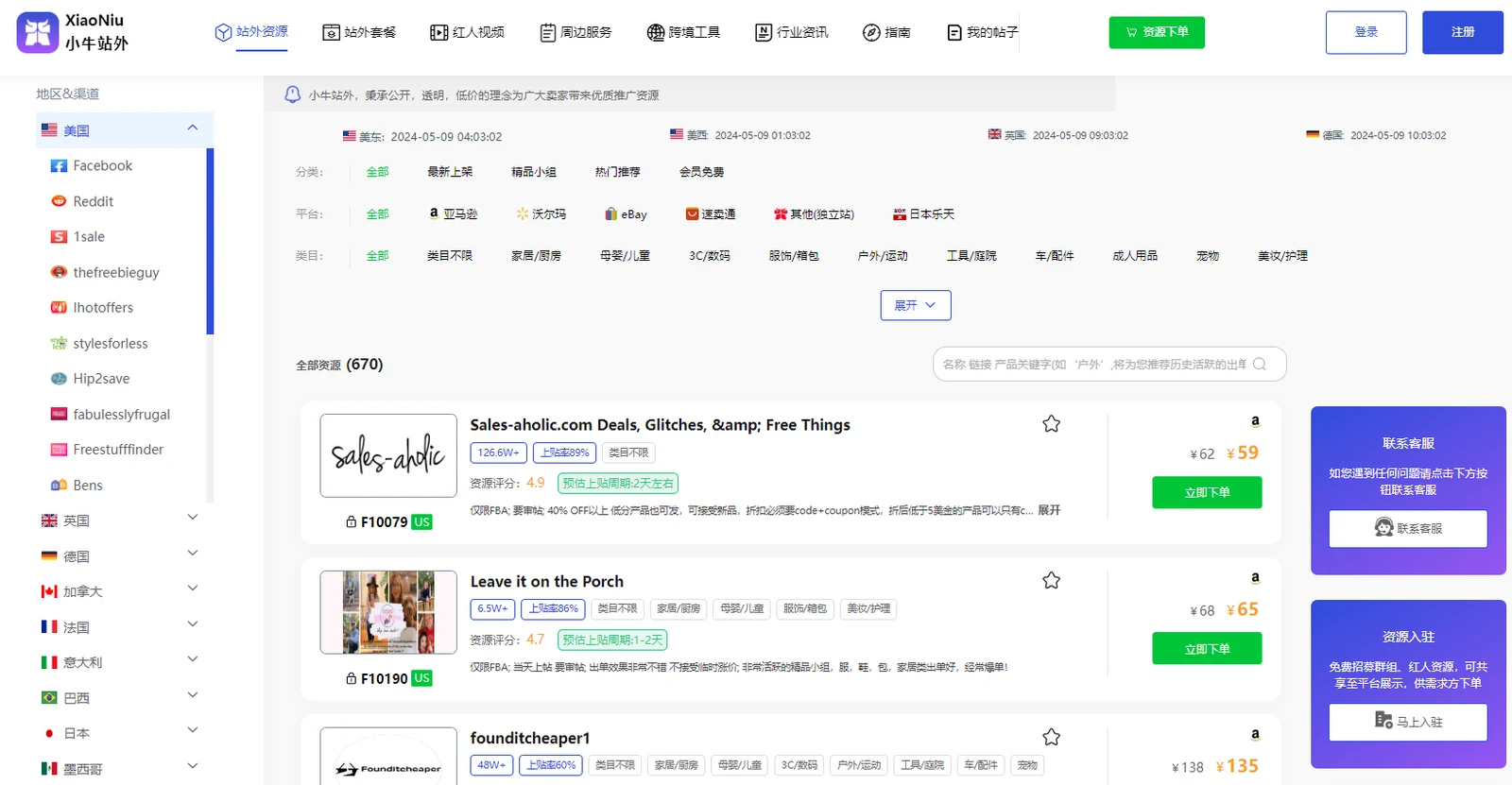Click the XiaoNiu logo icon
The image size is (1512, 785).
point(38,32)
